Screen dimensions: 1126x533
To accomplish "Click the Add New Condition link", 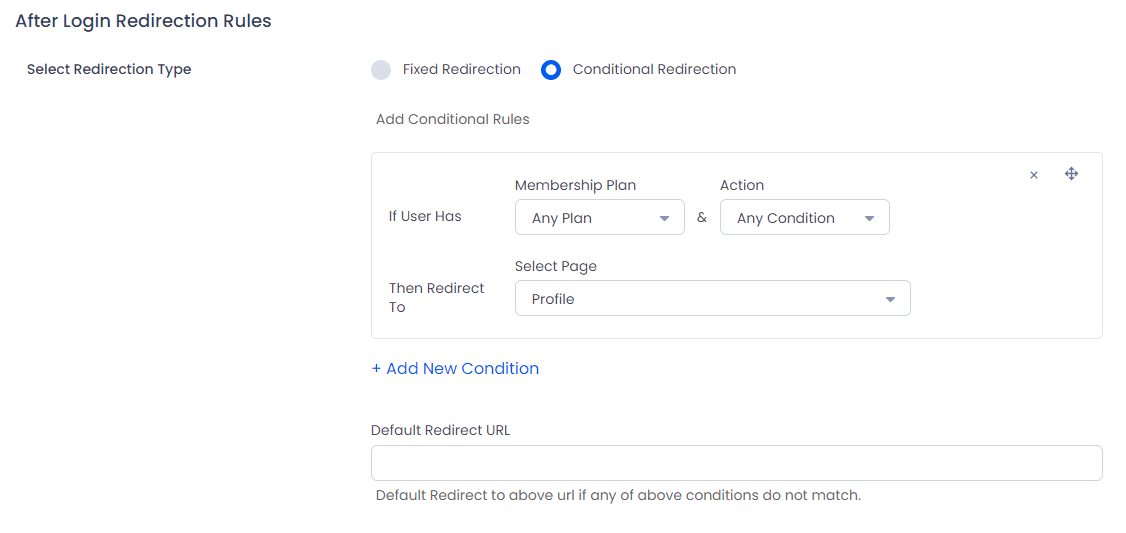I will click(455, 369).
